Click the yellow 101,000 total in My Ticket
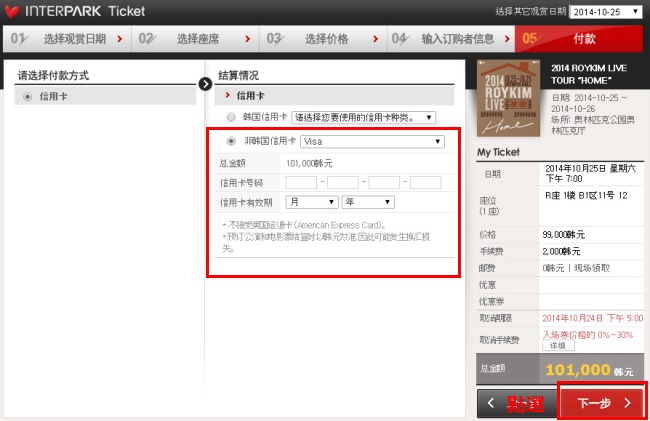Image resolution: width=650 pixels, height=421 pixels. [x=578, y=369]
